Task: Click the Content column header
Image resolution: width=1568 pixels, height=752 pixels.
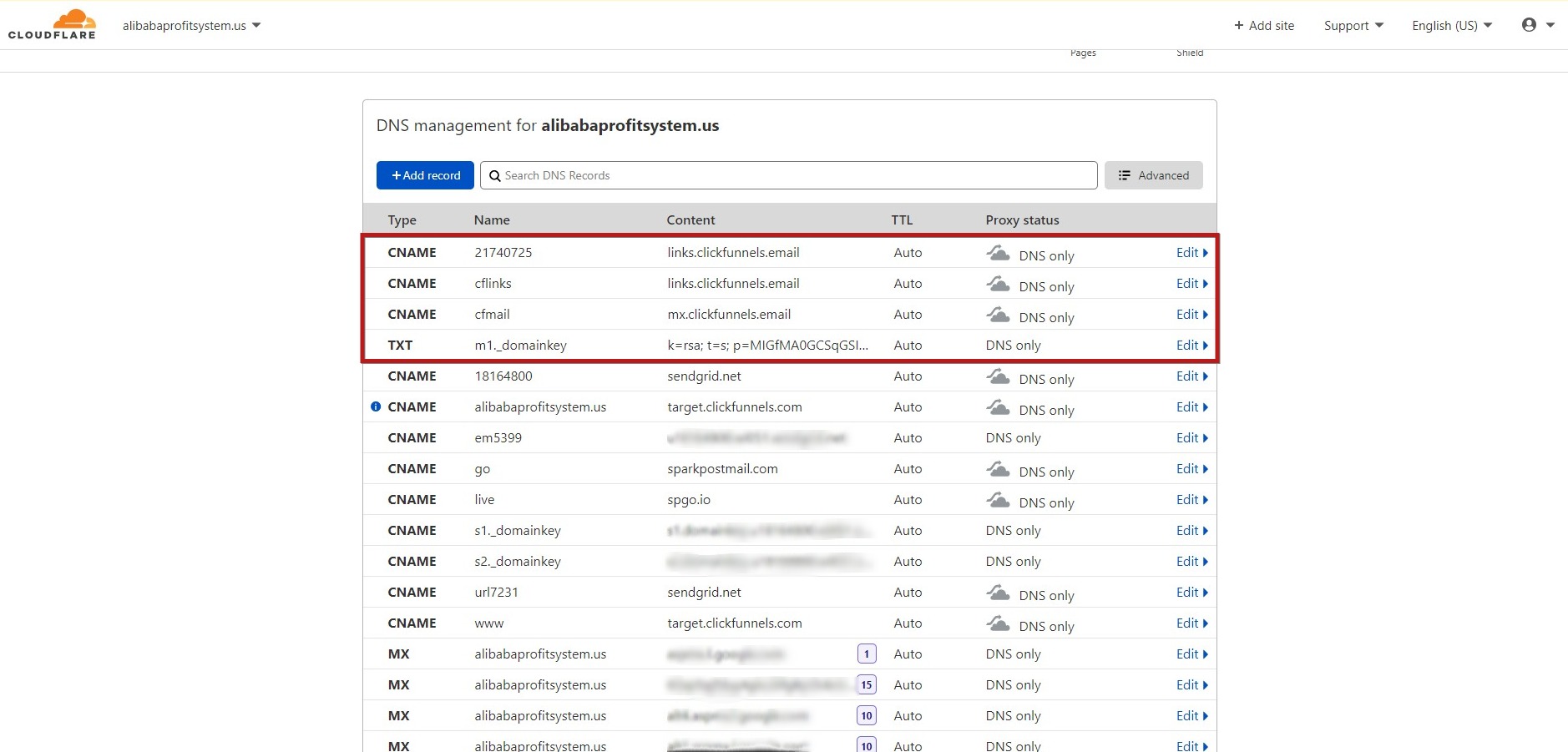Action: (x=690, y=220)
